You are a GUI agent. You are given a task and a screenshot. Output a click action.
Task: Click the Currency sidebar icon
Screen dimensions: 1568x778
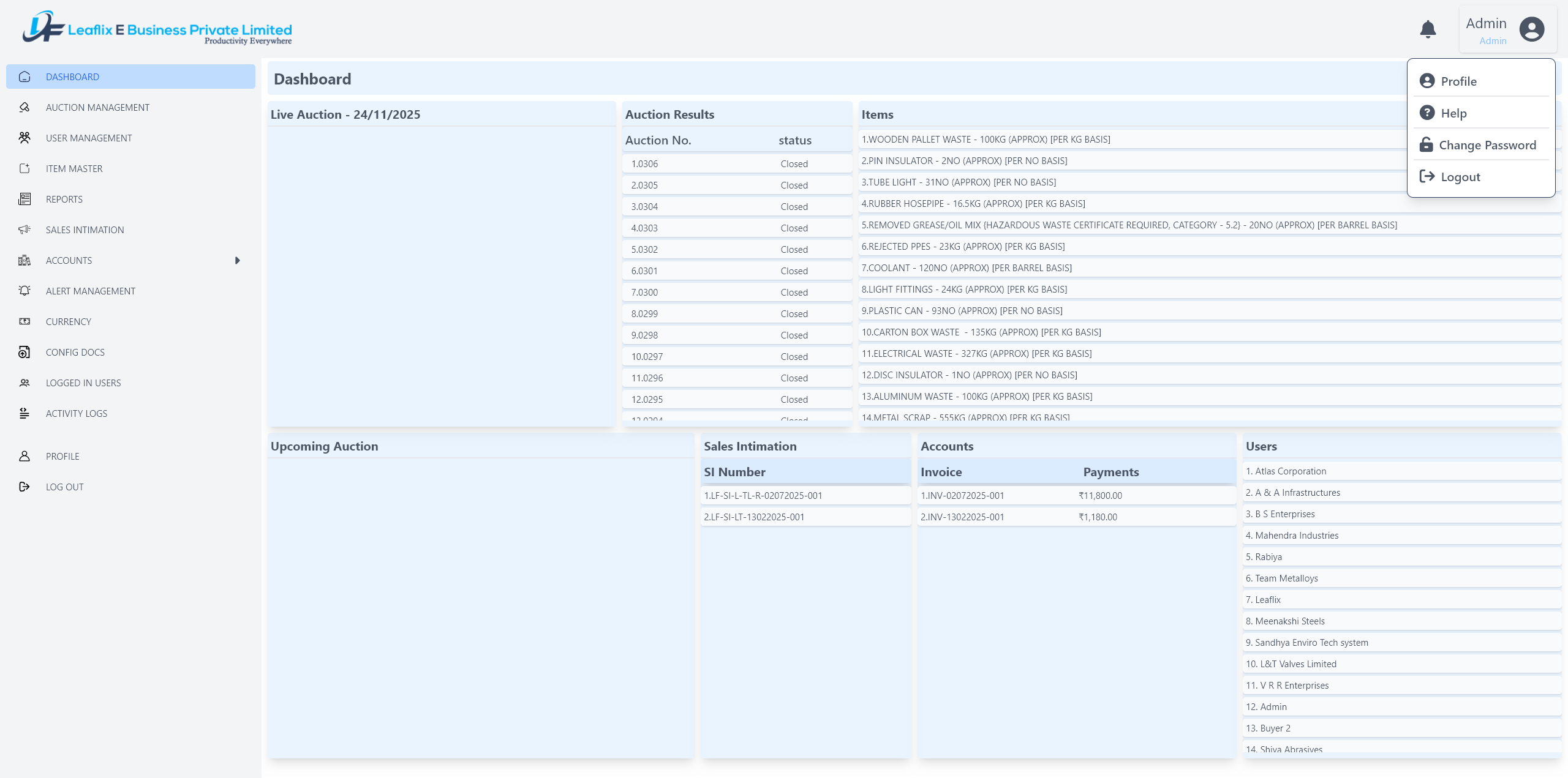coord(24,321)
